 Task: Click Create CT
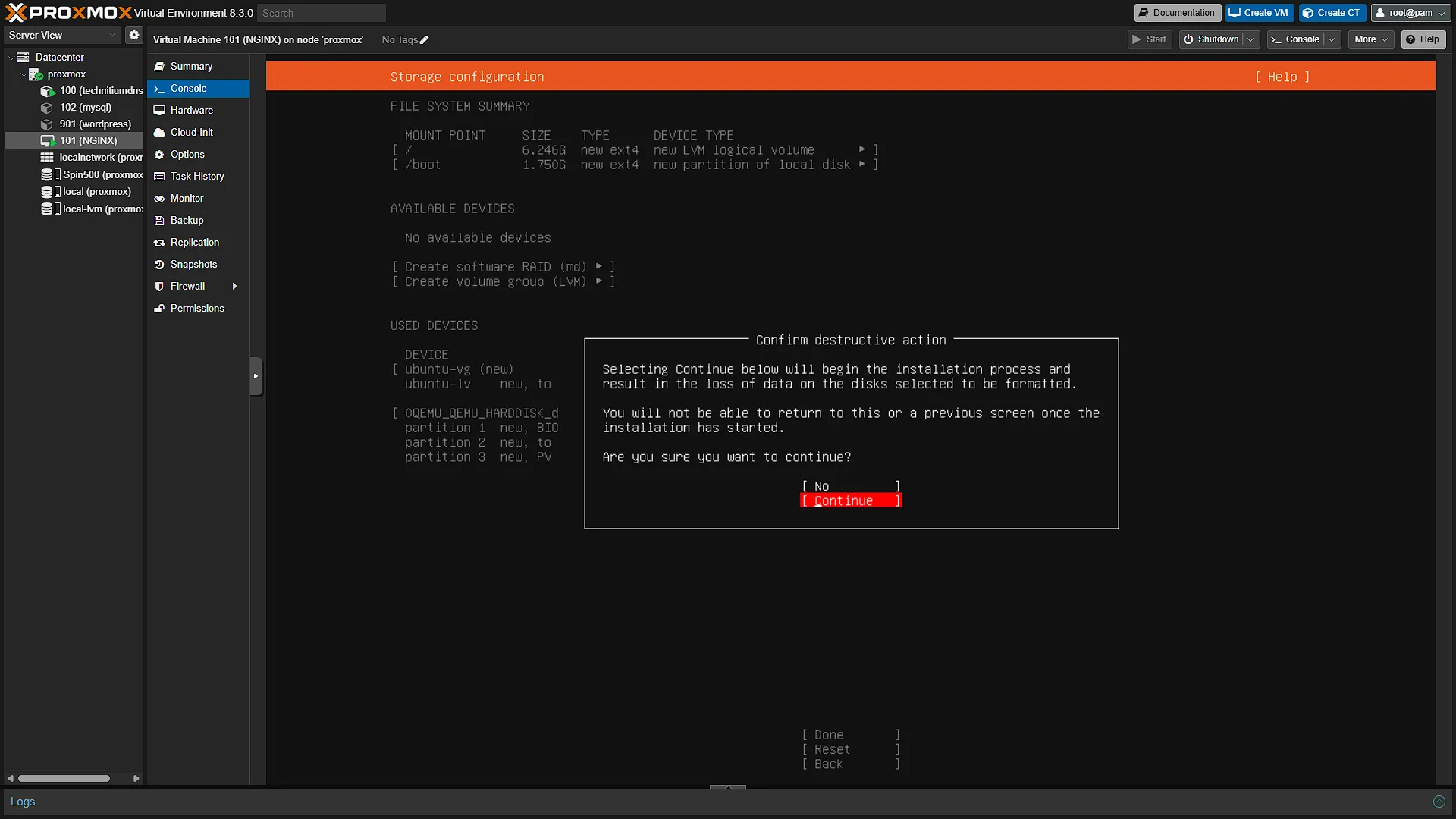click(x=1332, y=13)
